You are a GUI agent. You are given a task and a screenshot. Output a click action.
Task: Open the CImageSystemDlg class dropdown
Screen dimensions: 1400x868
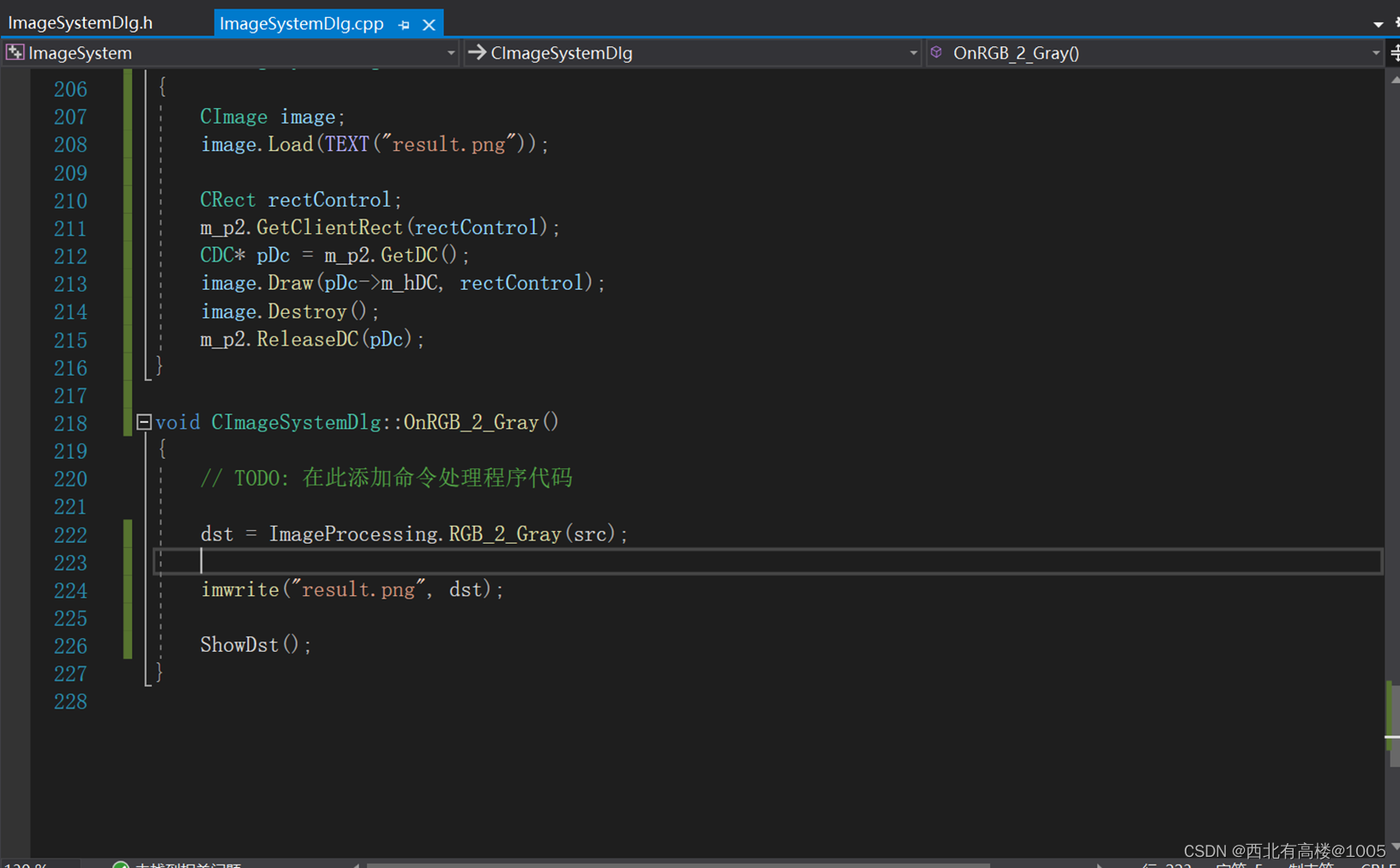[694, 53]
